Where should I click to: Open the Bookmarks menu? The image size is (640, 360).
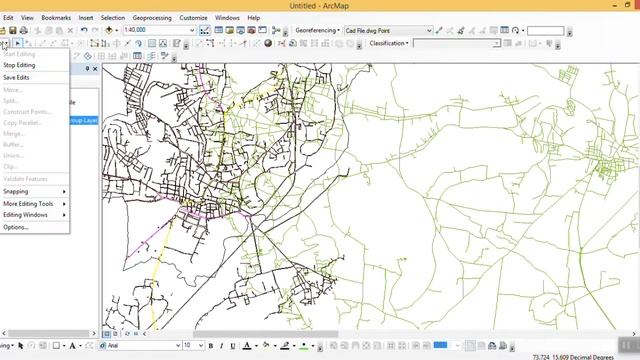coord(56,18)
